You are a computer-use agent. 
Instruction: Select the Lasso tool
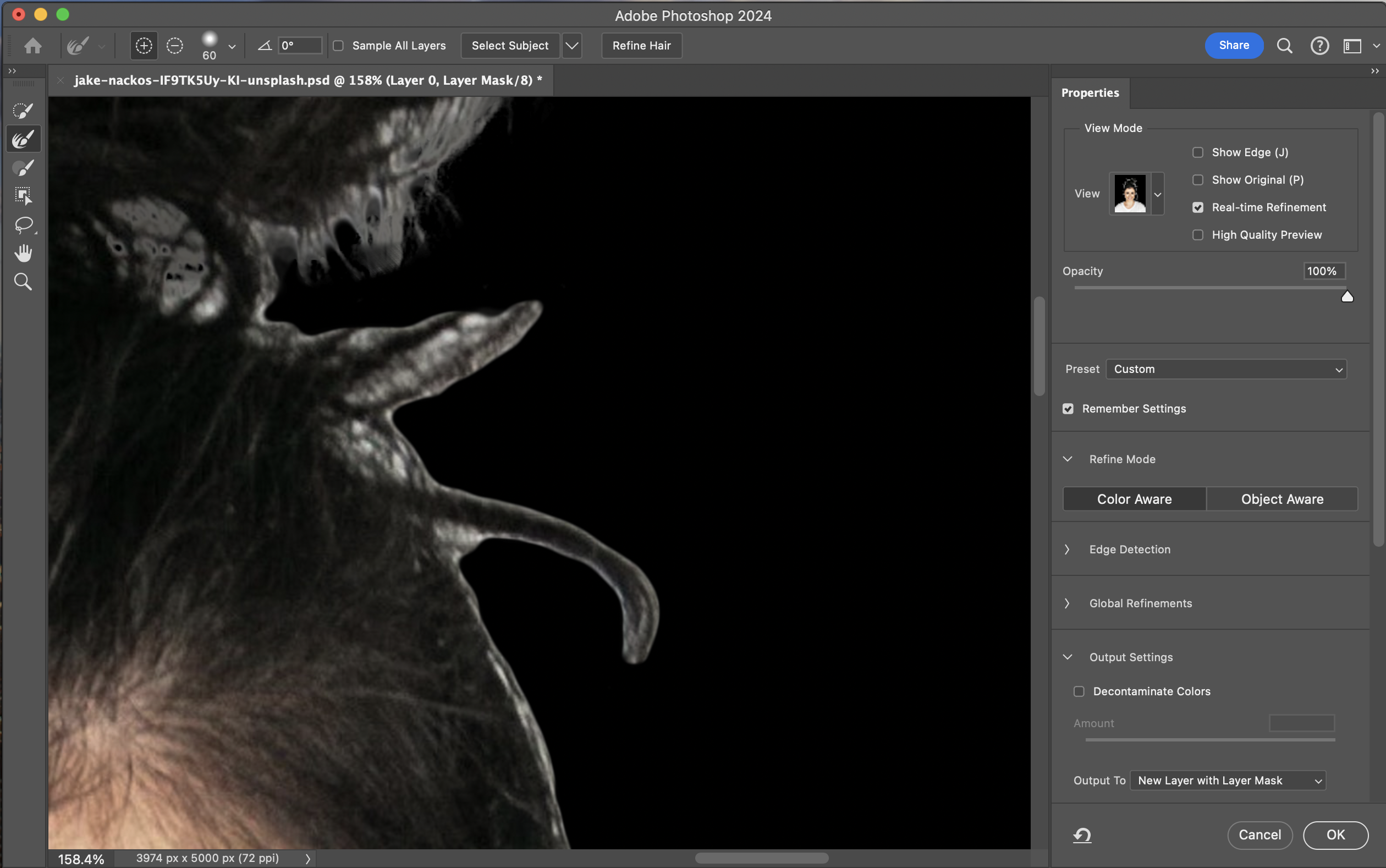(x=23, y=224)
